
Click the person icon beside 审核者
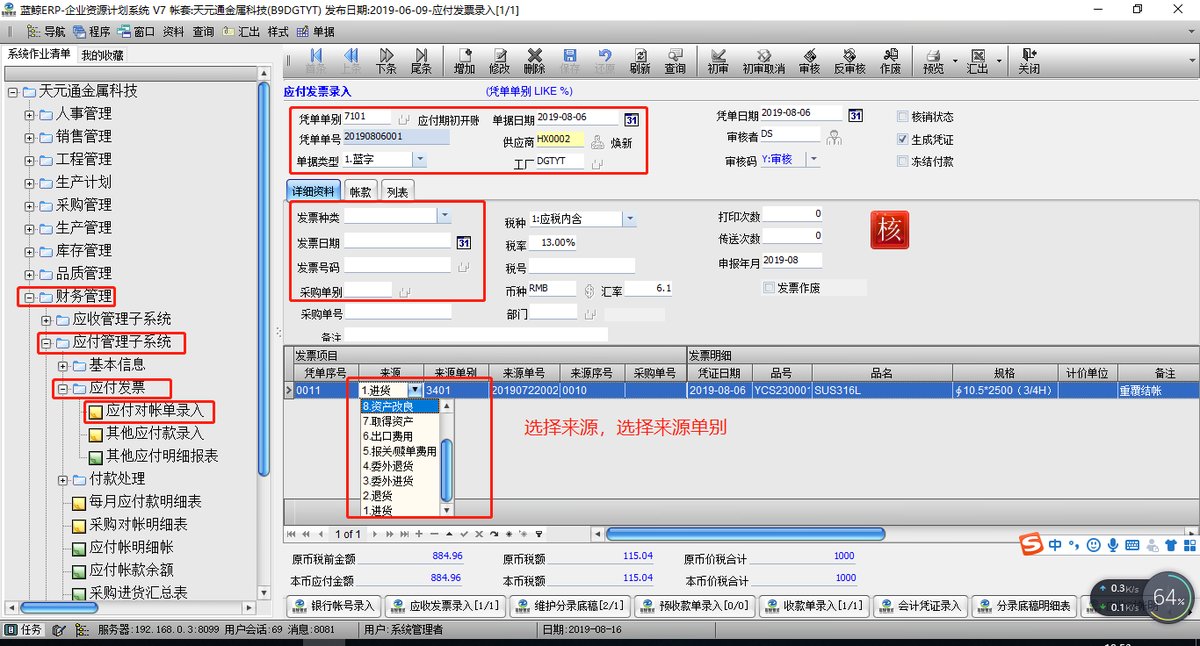click(833, 137)
